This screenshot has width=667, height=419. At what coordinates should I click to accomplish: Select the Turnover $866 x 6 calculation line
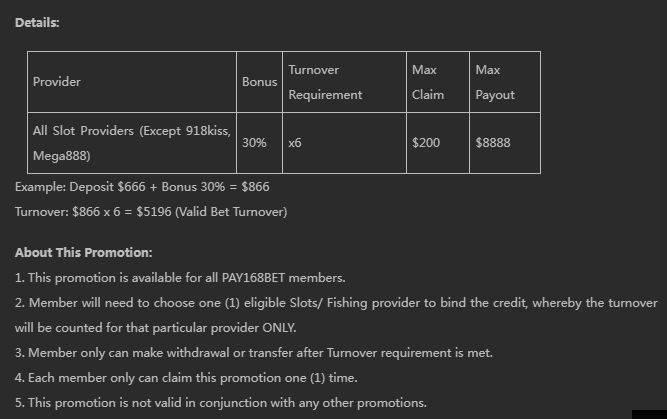pyautogui.click(x=151, y=212)
